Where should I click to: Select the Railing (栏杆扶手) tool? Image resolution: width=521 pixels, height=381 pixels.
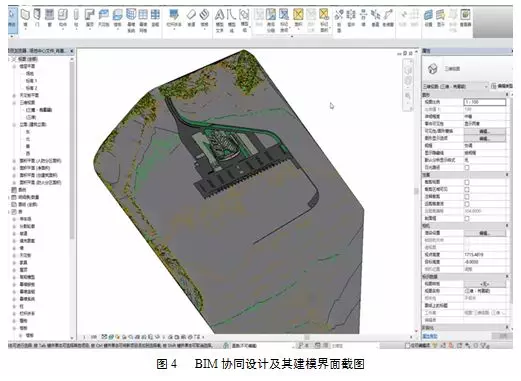[174, 18]
